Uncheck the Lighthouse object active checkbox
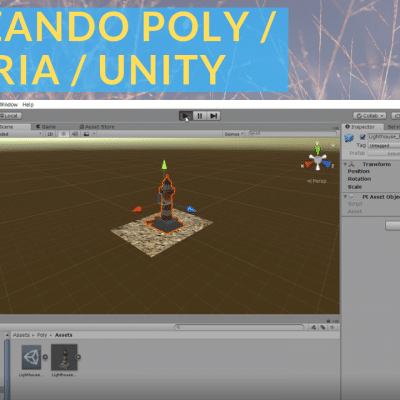This screenshot has height=400, width=400. (363, 137)
